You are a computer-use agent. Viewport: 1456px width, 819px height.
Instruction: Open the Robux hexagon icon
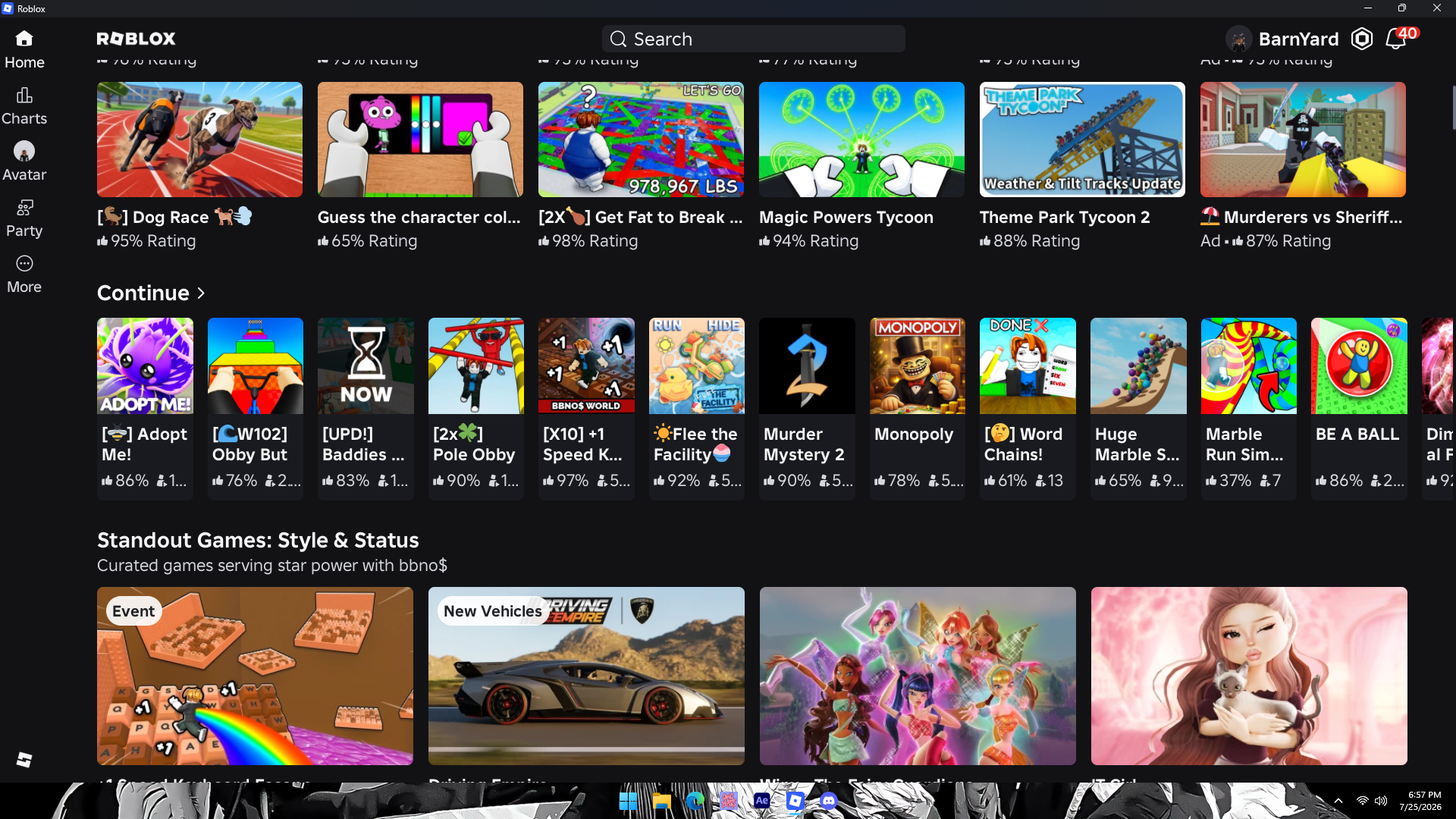click(x=1362, y=39)
